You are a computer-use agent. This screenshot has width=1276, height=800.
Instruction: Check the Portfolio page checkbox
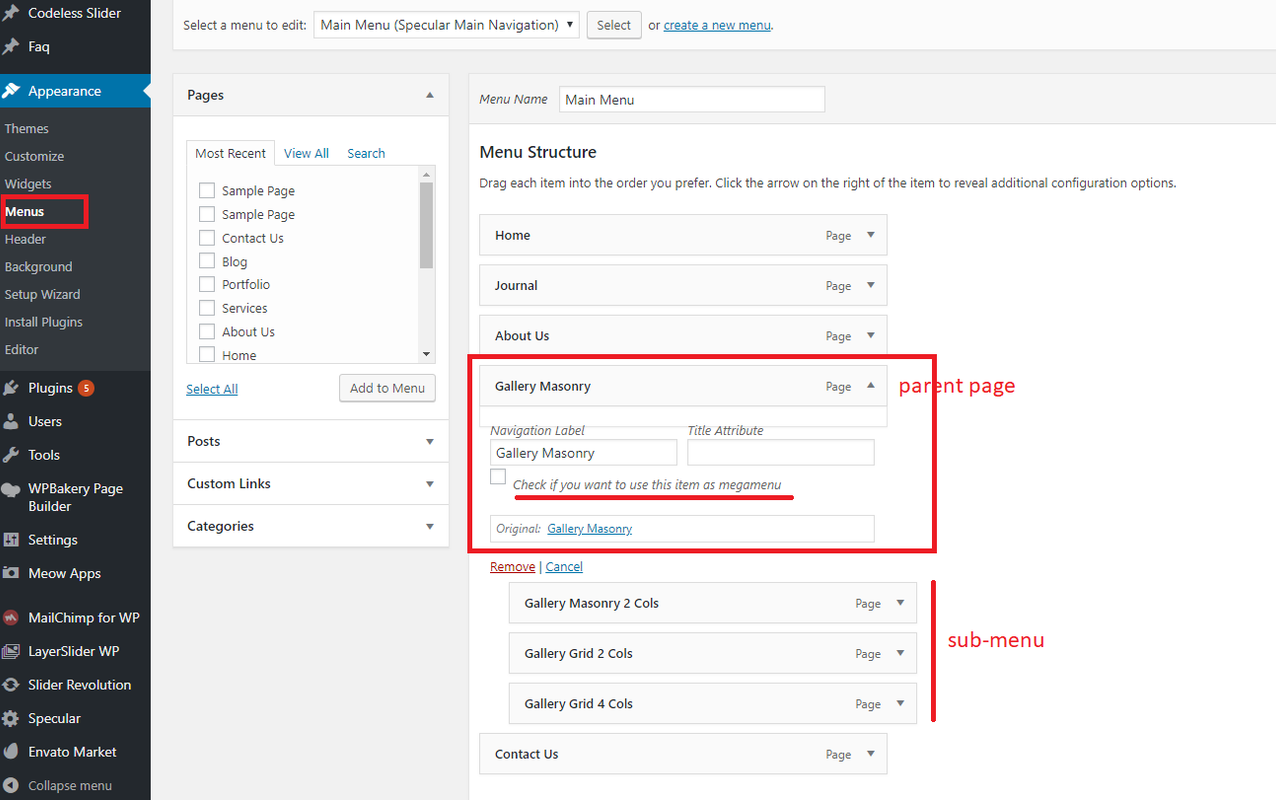207,284
